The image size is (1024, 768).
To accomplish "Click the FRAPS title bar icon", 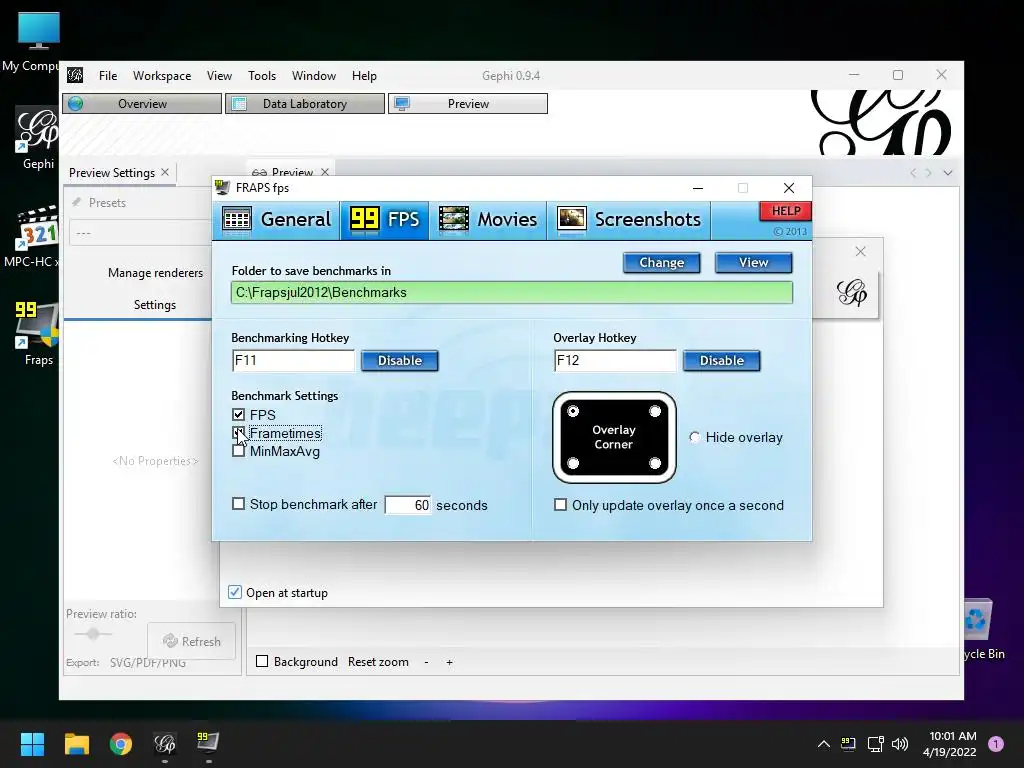I will (223, 188).
